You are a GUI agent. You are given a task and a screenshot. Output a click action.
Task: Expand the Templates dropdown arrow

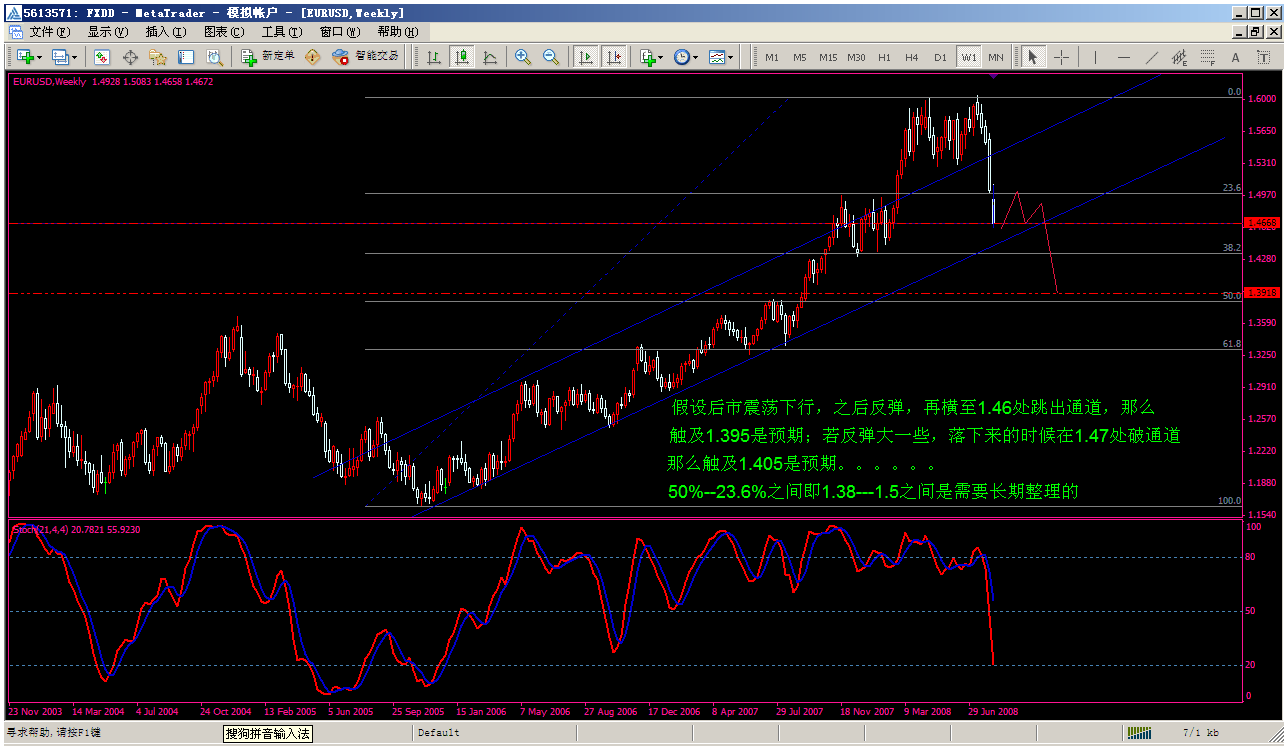coord(731,57)
